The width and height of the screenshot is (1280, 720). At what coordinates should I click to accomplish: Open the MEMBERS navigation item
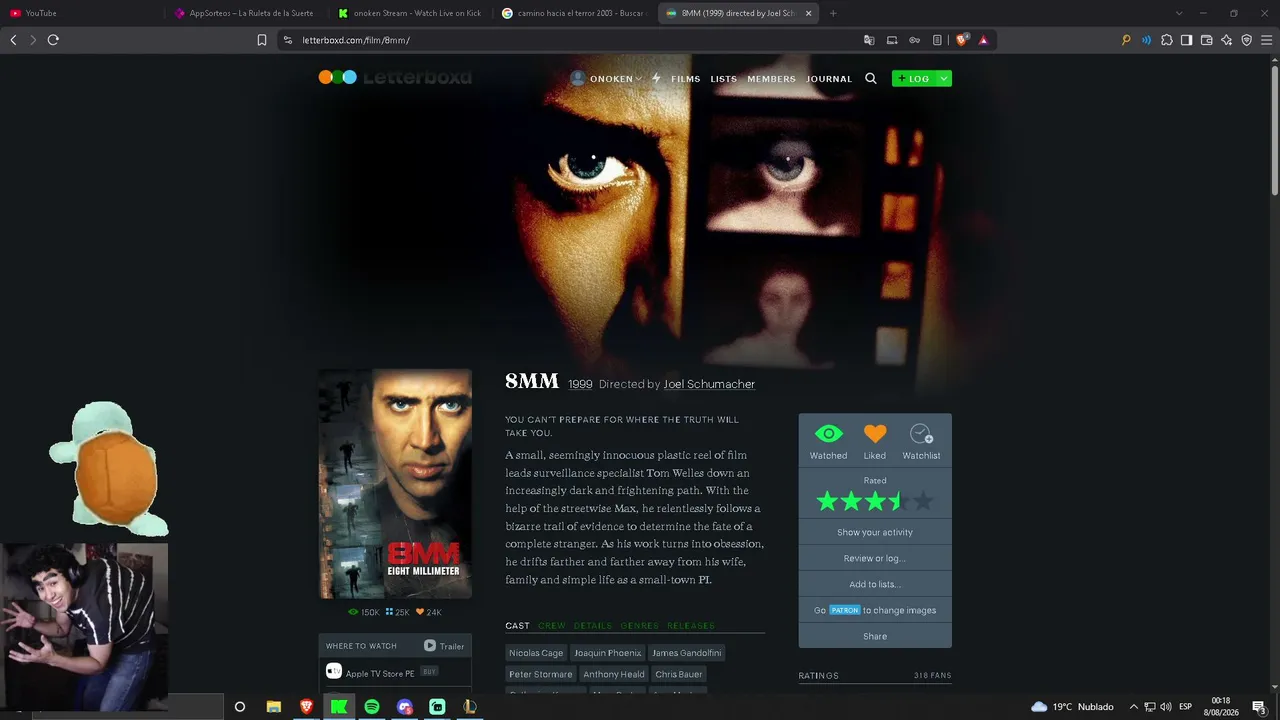[x=772, y=79]
